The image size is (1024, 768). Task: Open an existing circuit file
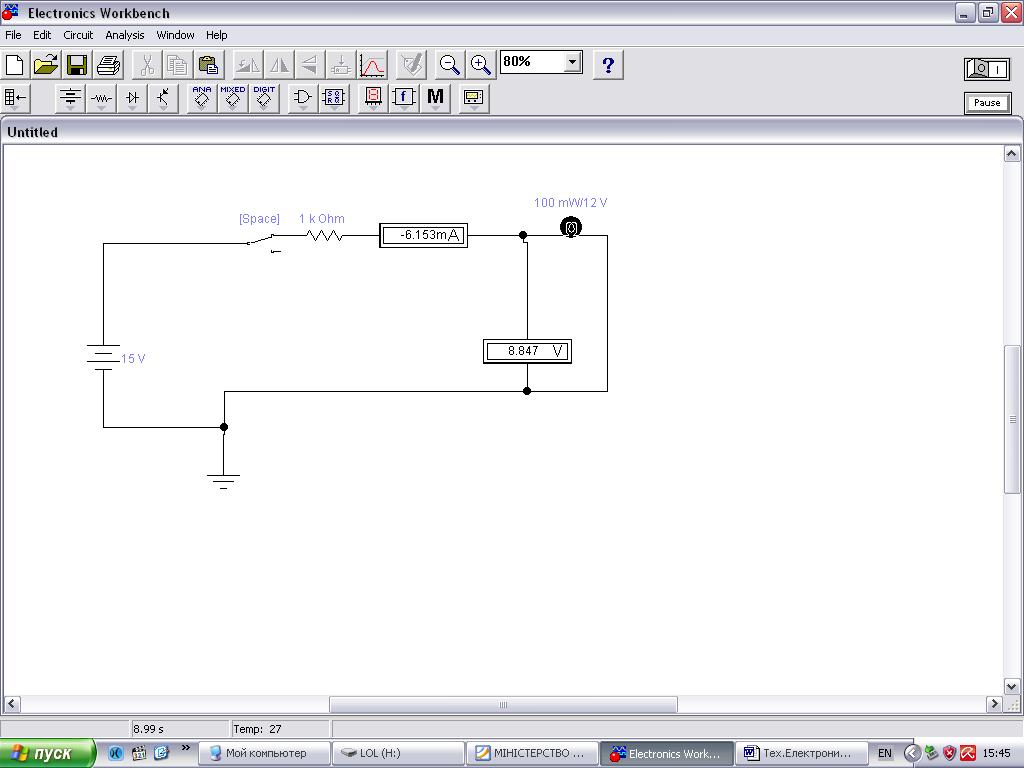(46, 65)
